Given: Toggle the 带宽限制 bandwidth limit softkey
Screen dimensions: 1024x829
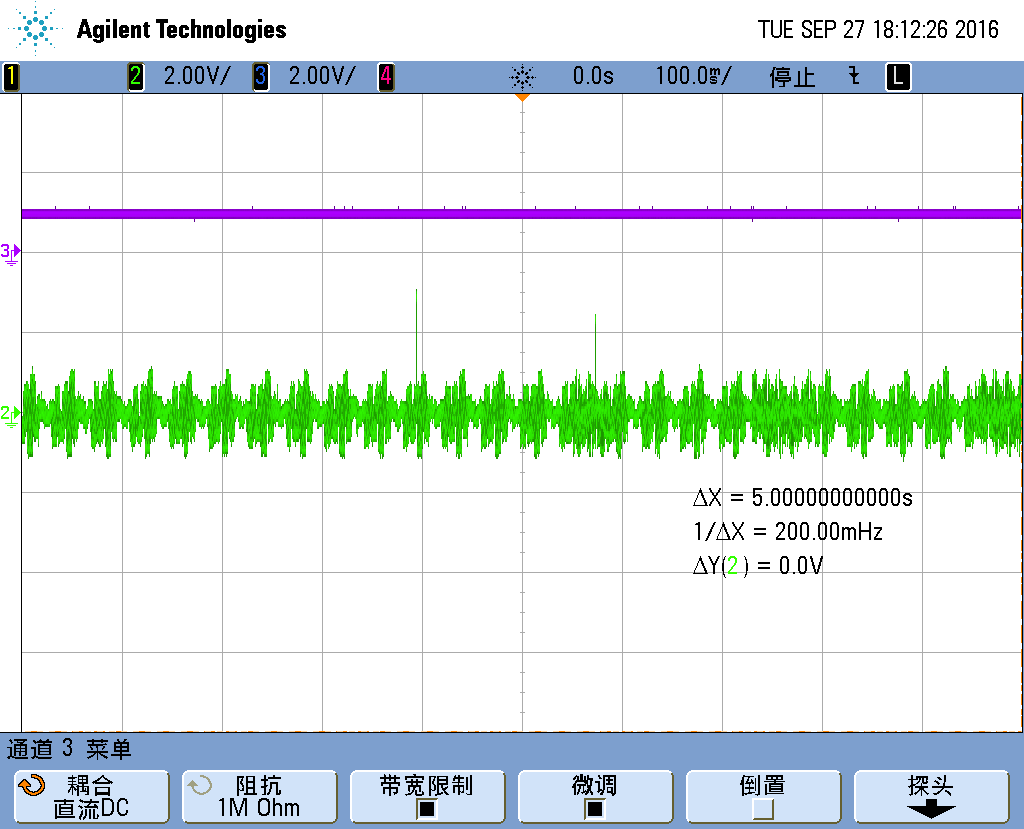Looking at the screenshot, I should [427, 796].
